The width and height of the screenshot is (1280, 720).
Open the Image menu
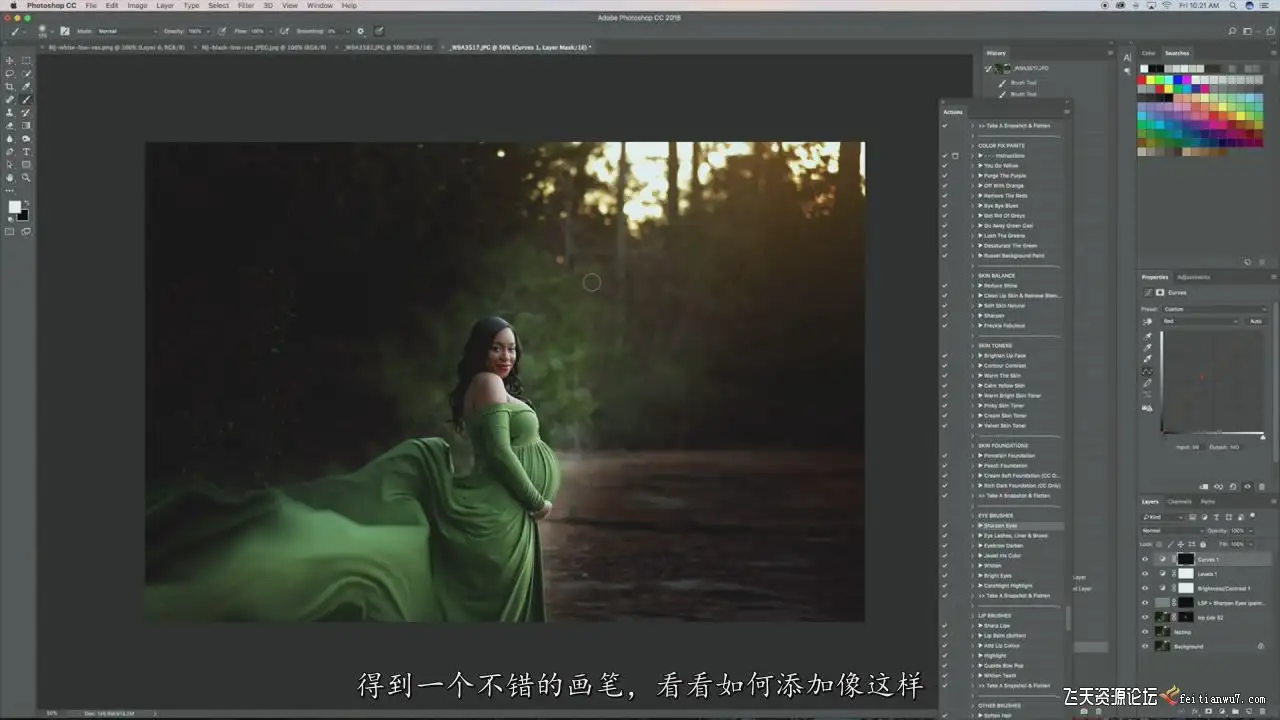(137, 6)
